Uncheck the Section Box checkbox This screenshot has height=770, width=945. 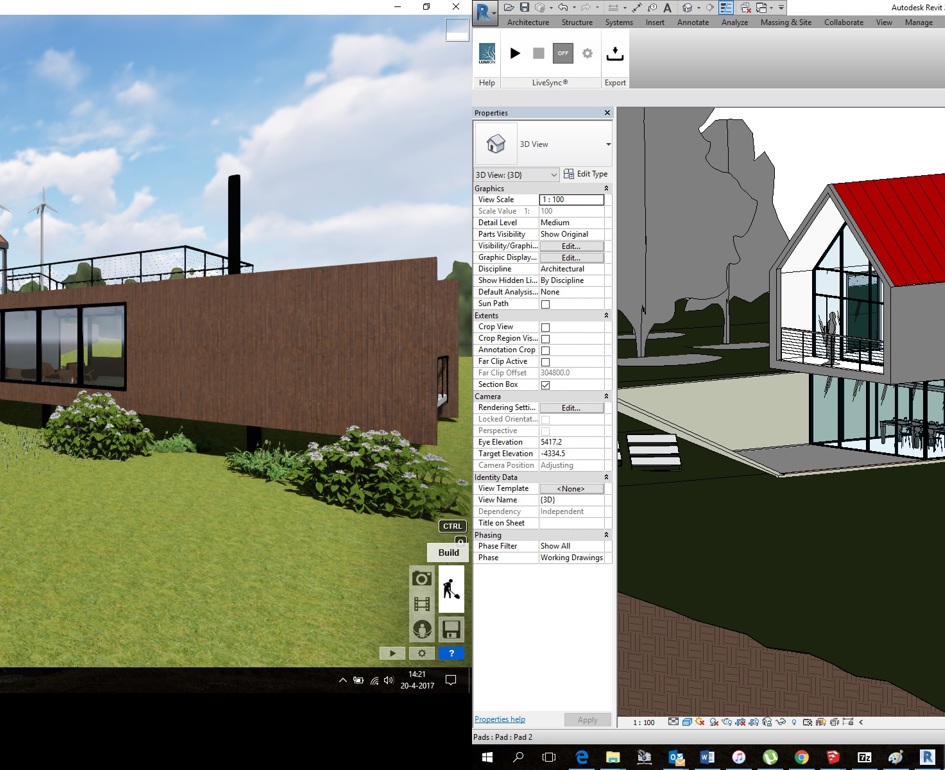(x=545, y=385)
